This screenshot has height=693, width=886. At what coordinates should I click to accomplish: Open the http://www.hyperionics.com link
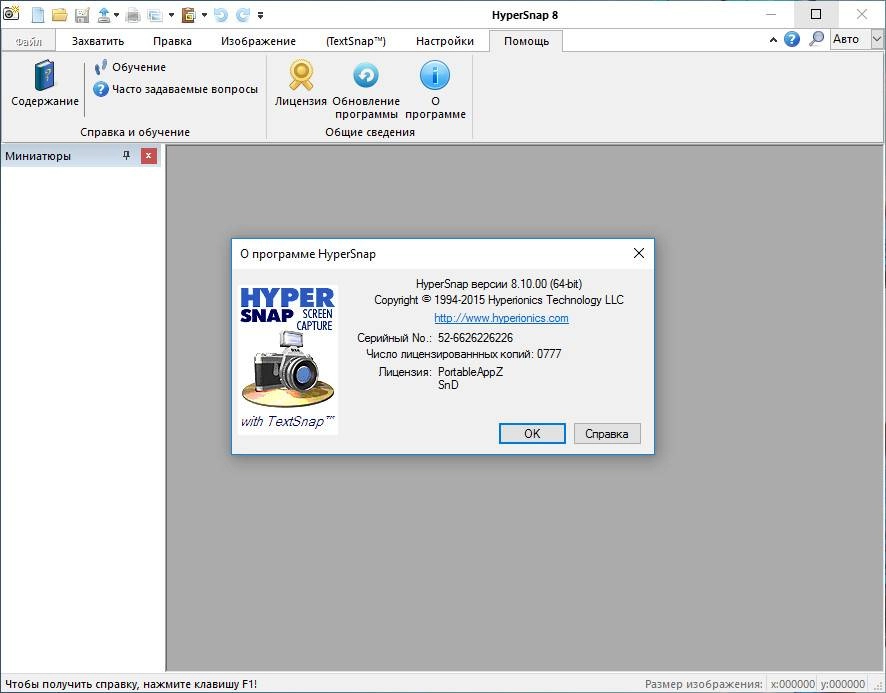[501, 318]
